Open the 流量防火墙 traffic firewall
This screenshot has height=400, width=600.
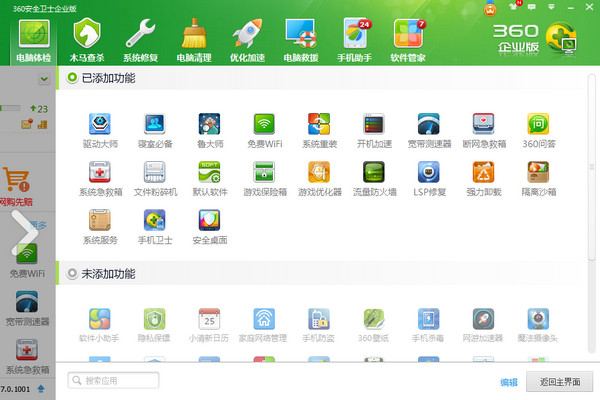tap(375, 173)
